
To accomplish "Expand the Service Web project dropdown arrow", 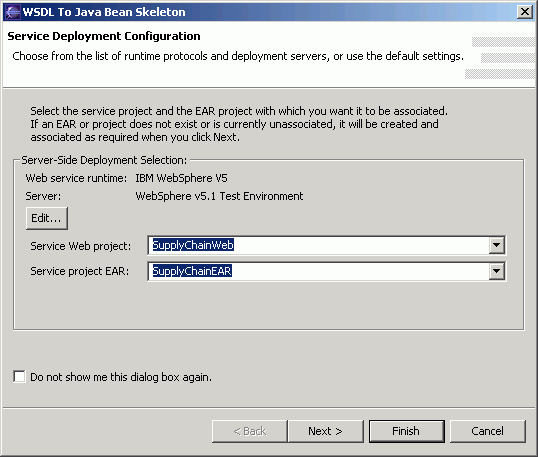I will (x=496, y=245).
